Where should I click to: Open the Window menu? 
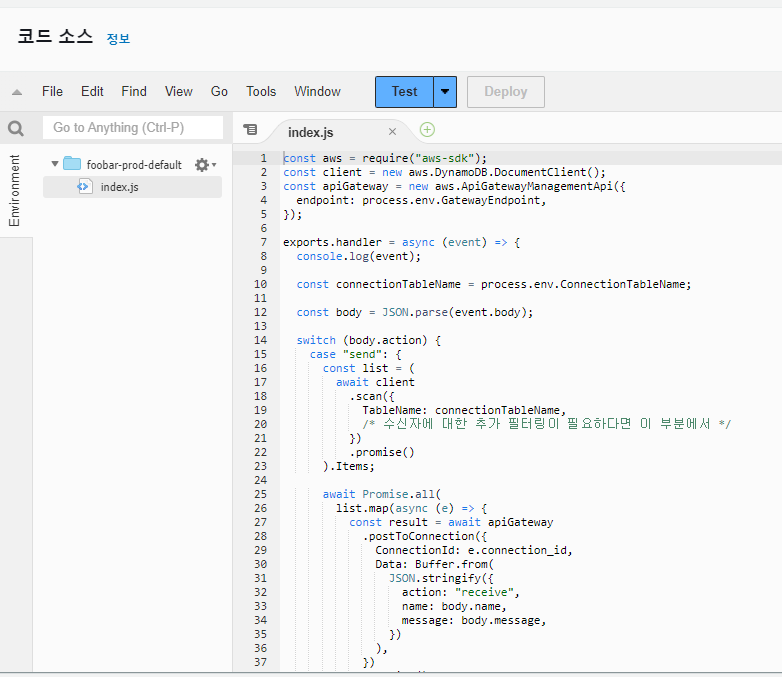317,92
